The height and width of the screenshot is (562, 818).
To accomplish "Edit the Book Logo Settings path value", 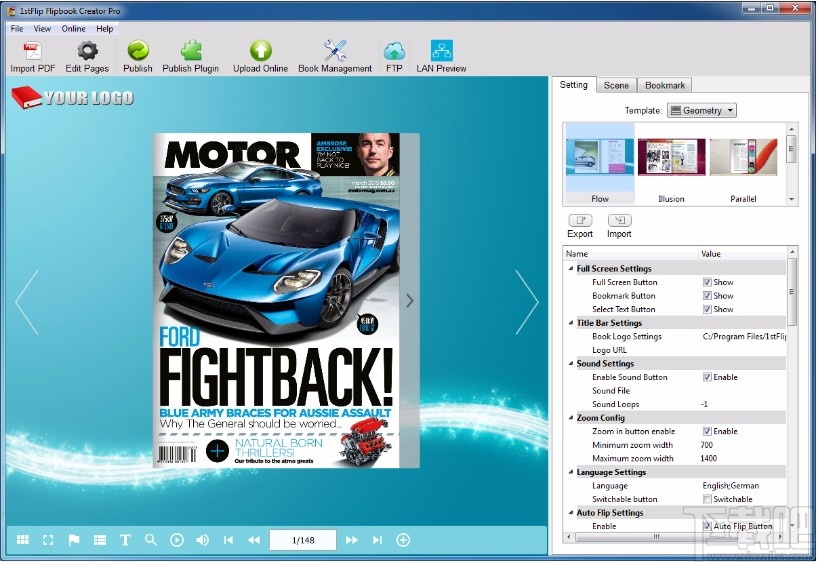I will pyautogui.click(x=743, y=337).
